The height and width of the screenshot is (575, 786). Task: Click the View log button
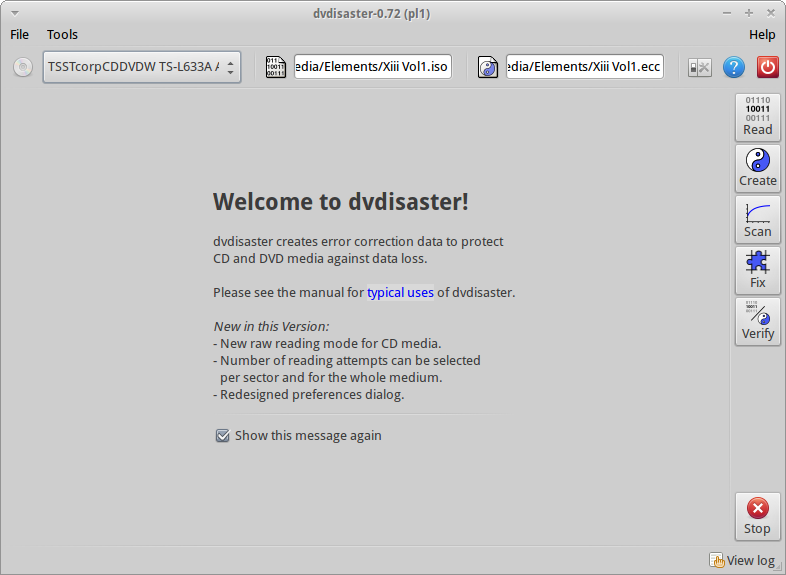(741, 561)
